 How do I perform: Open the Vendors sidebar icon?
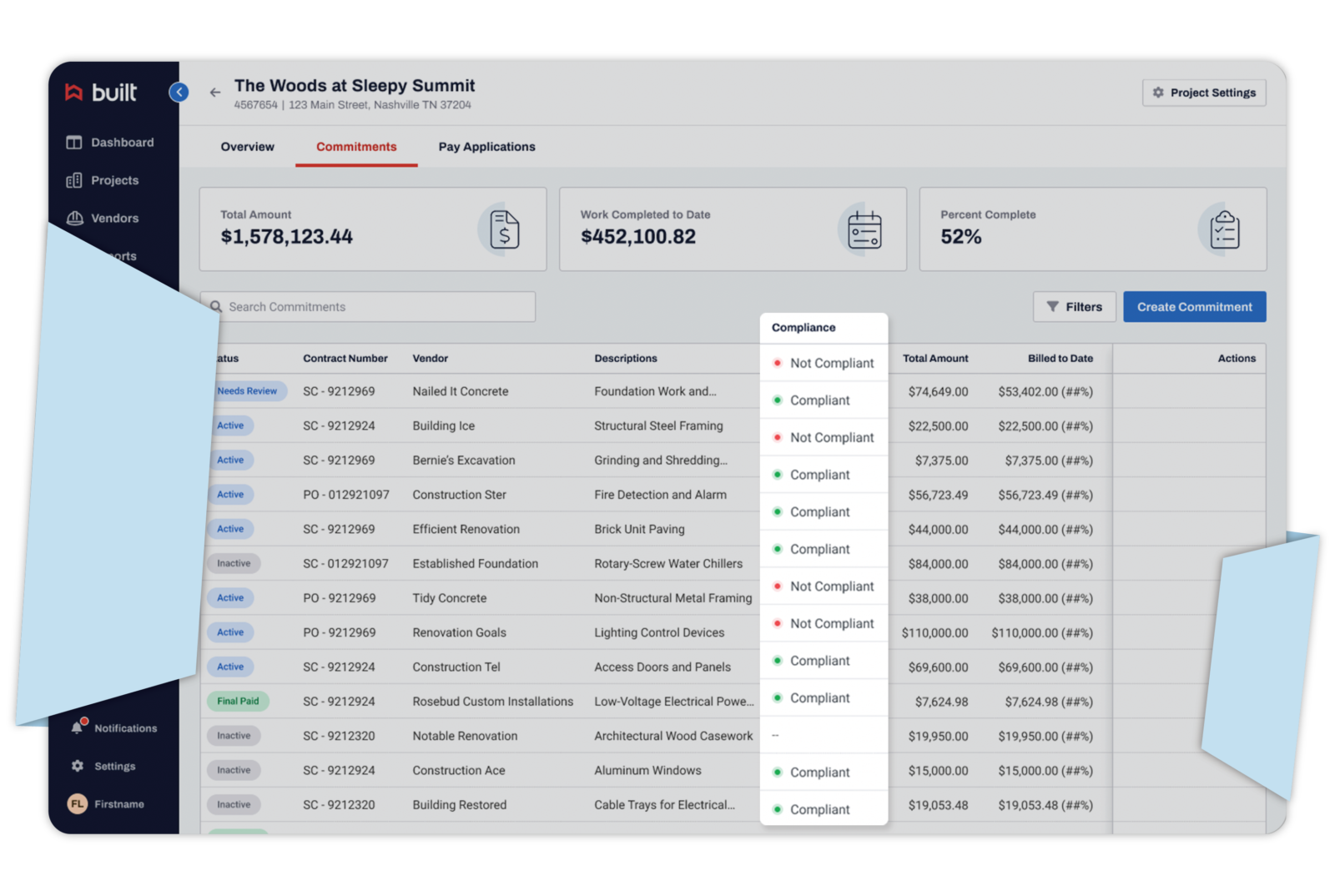click(x=74, y=219)
